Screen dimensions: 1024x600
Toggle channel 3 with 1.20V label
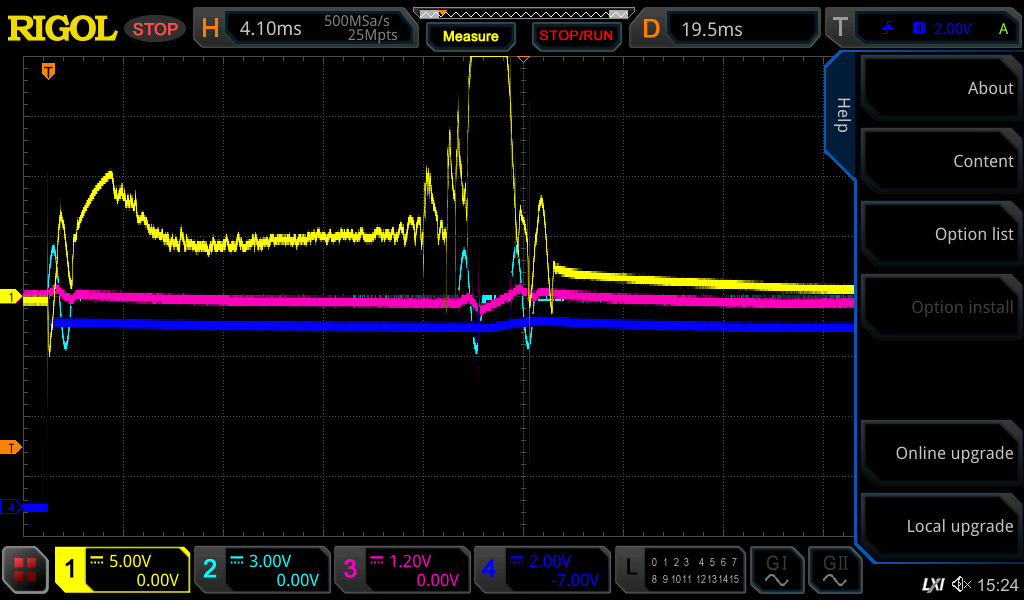click(x=401, y=570)
